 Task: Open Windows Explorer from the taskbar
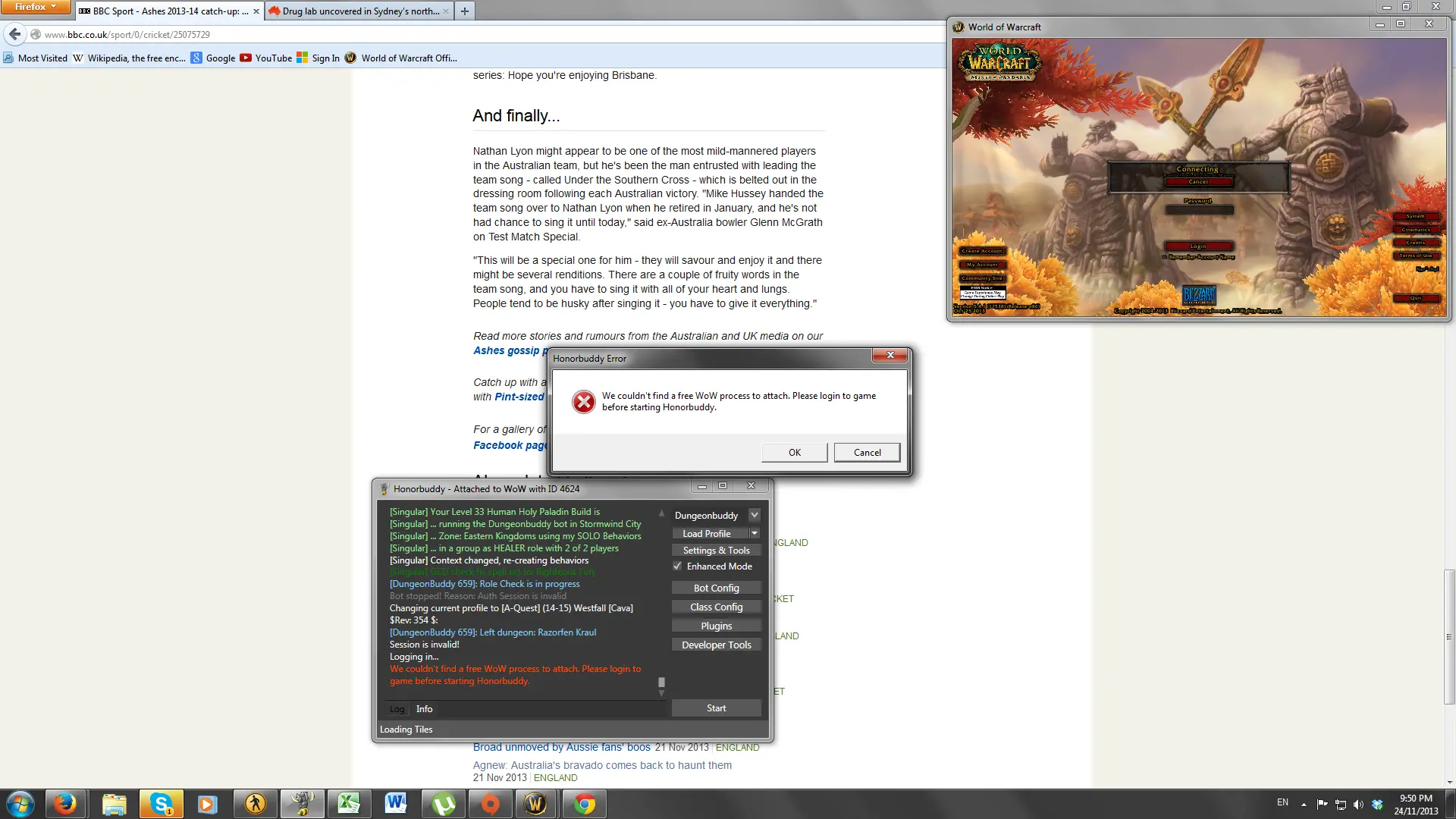[x=114, y=804]
